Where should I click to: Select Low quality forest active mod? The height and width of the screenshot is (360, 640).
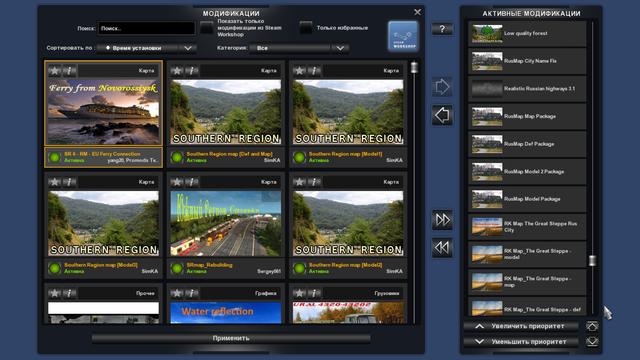527,33
